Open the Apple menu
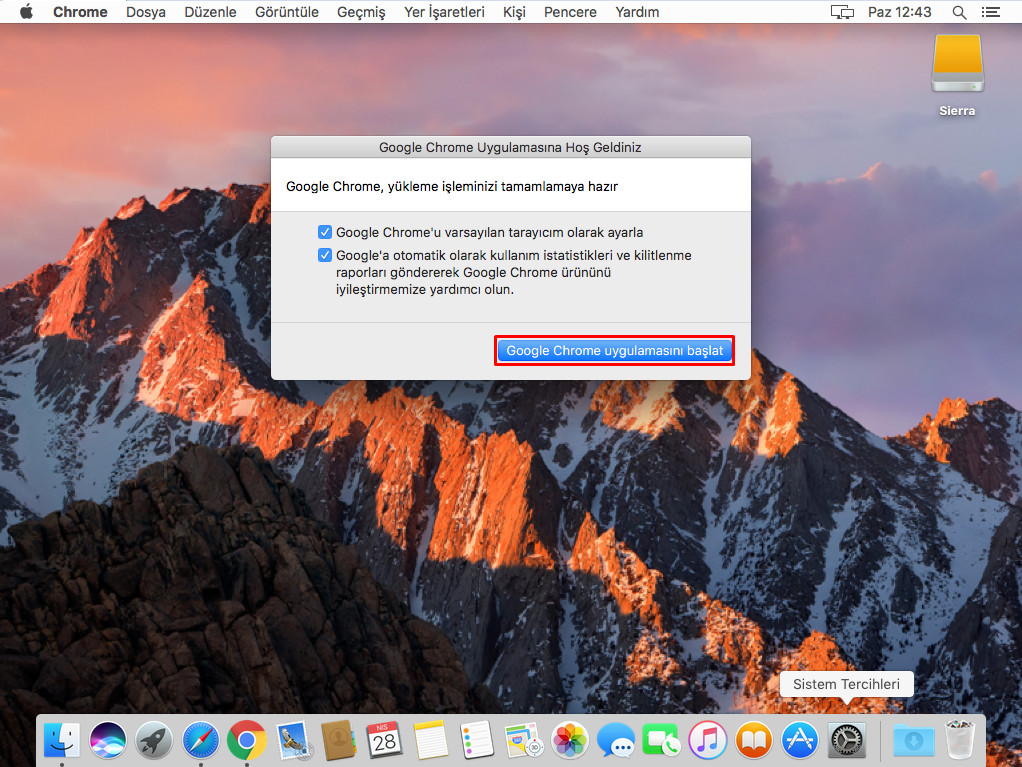Screen dimensions: 1022x767 pos(26,12)
